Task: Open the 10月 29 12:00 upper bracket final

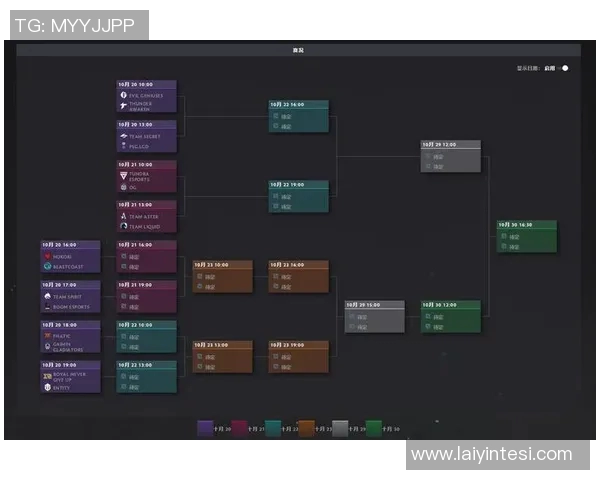Action: pos(451,157)
